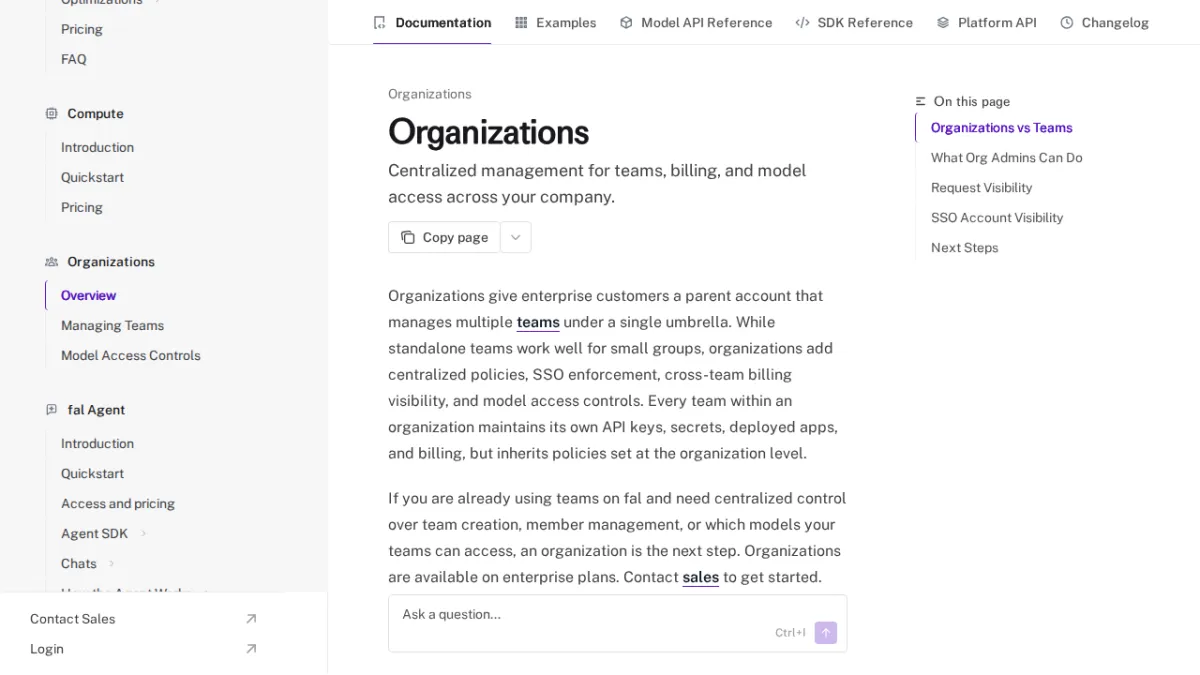Open the Model API Reference tab
The height and width of the screenshot is (675, 1200).
point(696,22)
